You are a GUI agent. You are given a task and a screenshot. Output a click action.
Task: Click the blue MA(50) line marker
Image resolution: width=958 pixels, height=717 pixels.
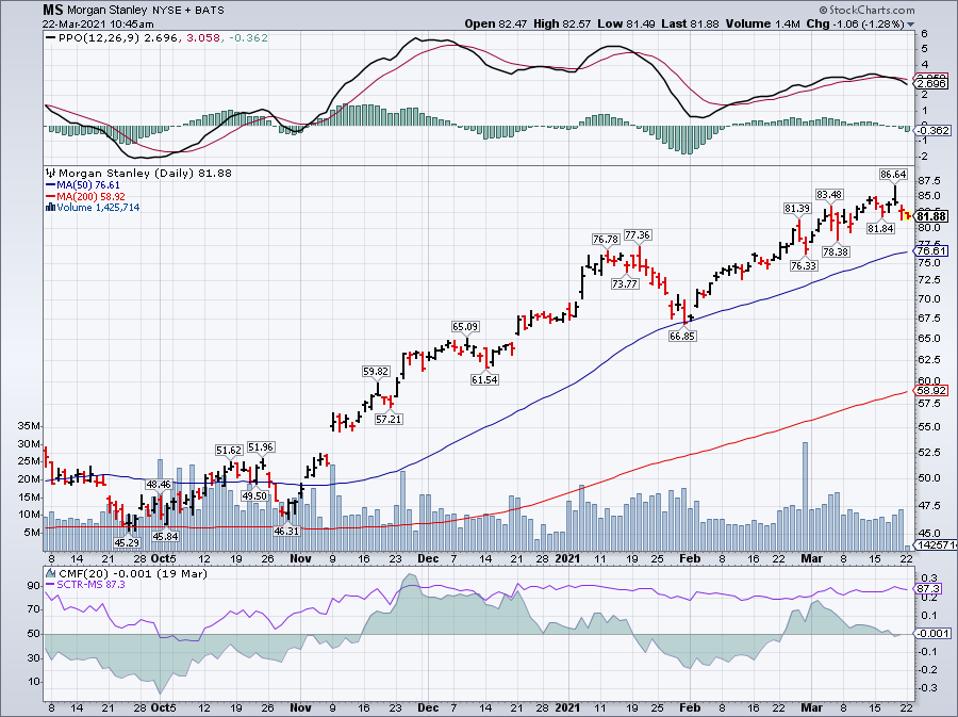coord(50,185)
